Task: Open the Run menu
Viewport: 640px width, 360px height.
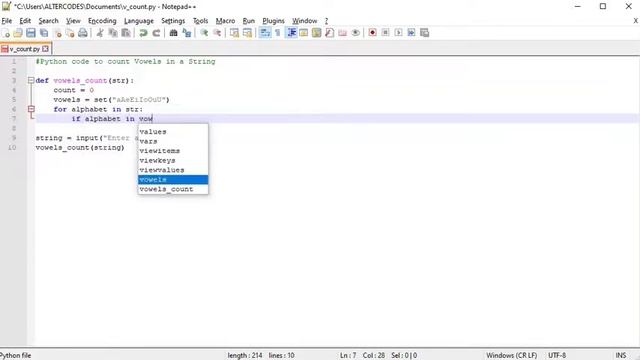Action: coord(249,21)
